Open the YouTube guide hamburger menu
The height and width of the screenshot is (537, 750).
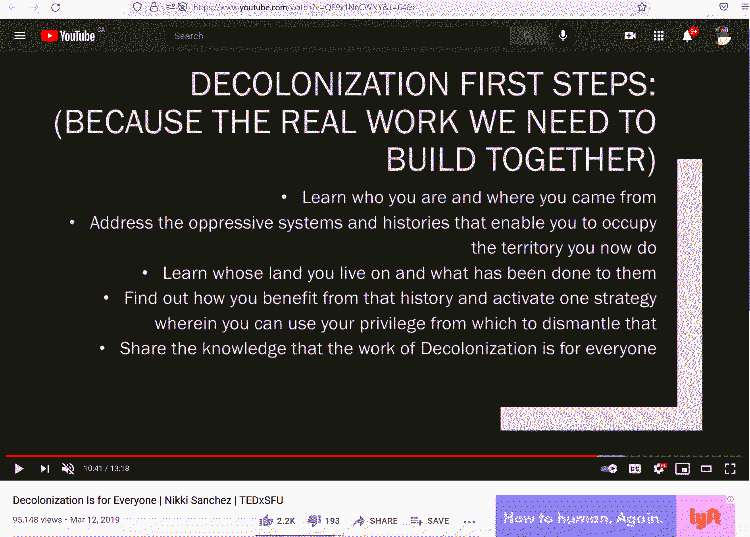19,36
